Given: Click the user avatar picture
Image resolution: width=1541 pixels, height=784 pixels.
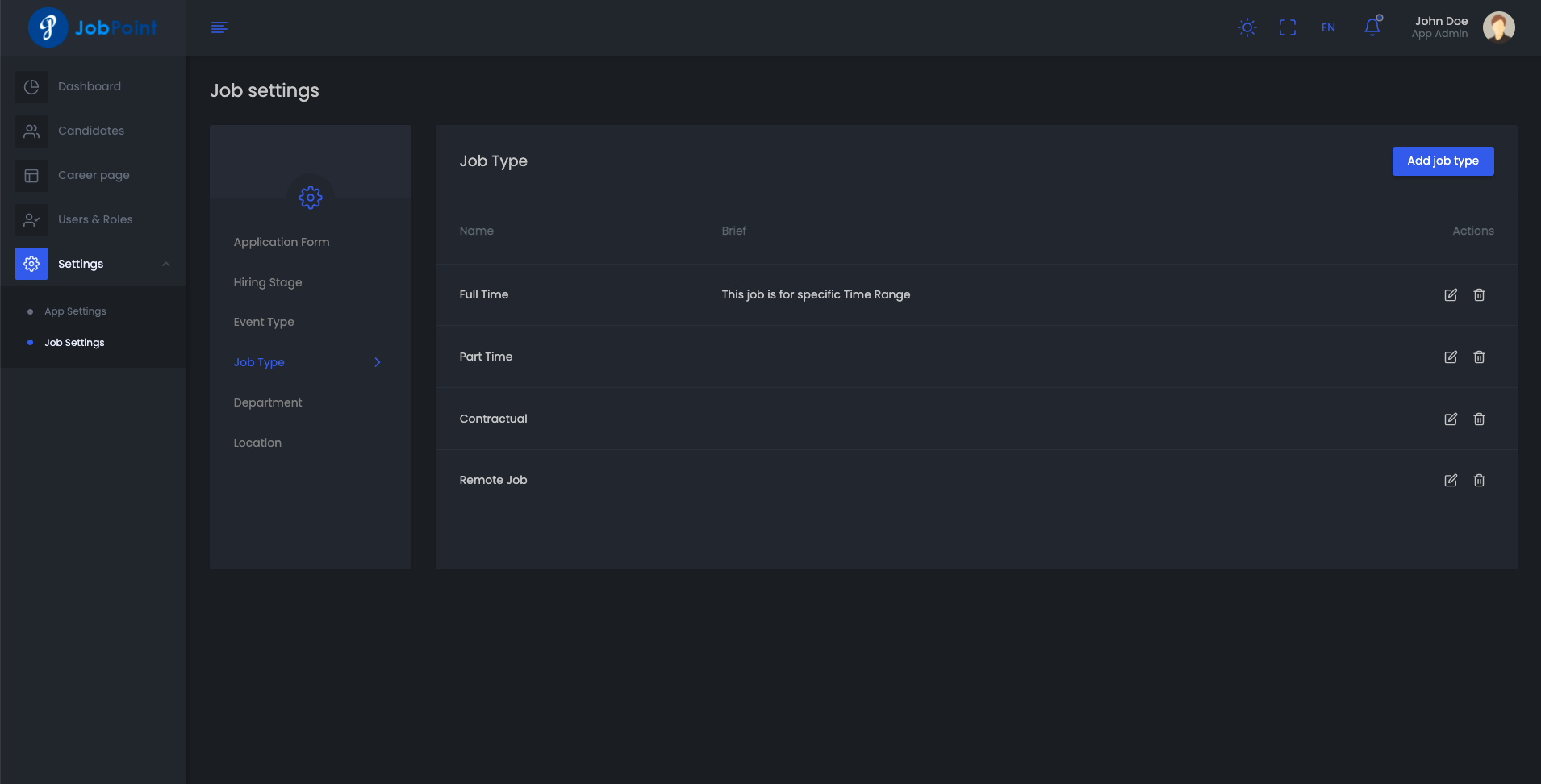Looking at the screenshot, I should click(x=1498, y=27).
